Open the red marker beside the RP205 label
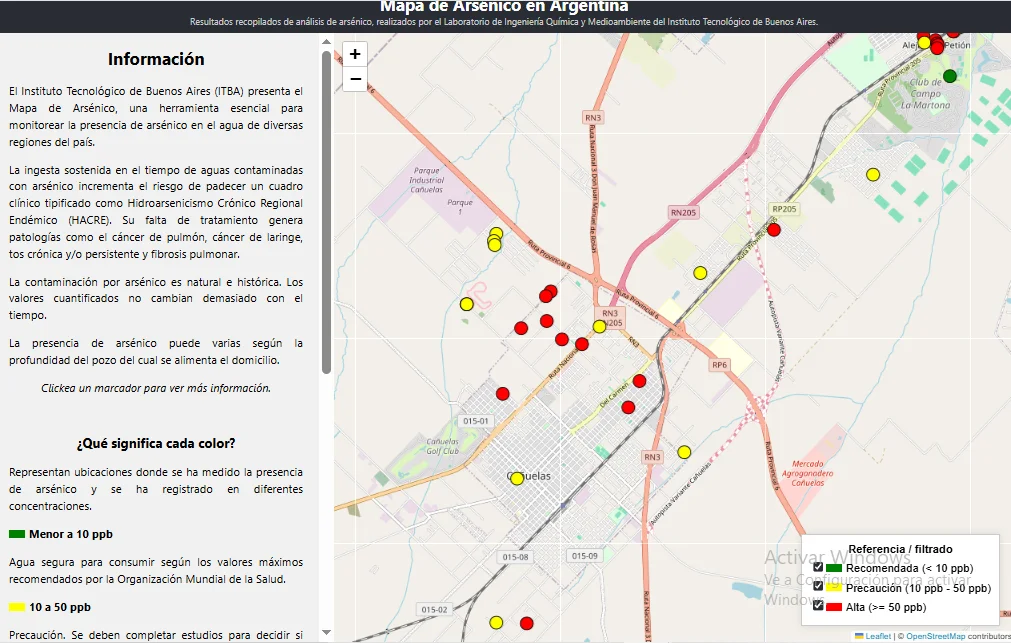The width and height of the screenshot is (1011, 643). click(x=774, y=230)
